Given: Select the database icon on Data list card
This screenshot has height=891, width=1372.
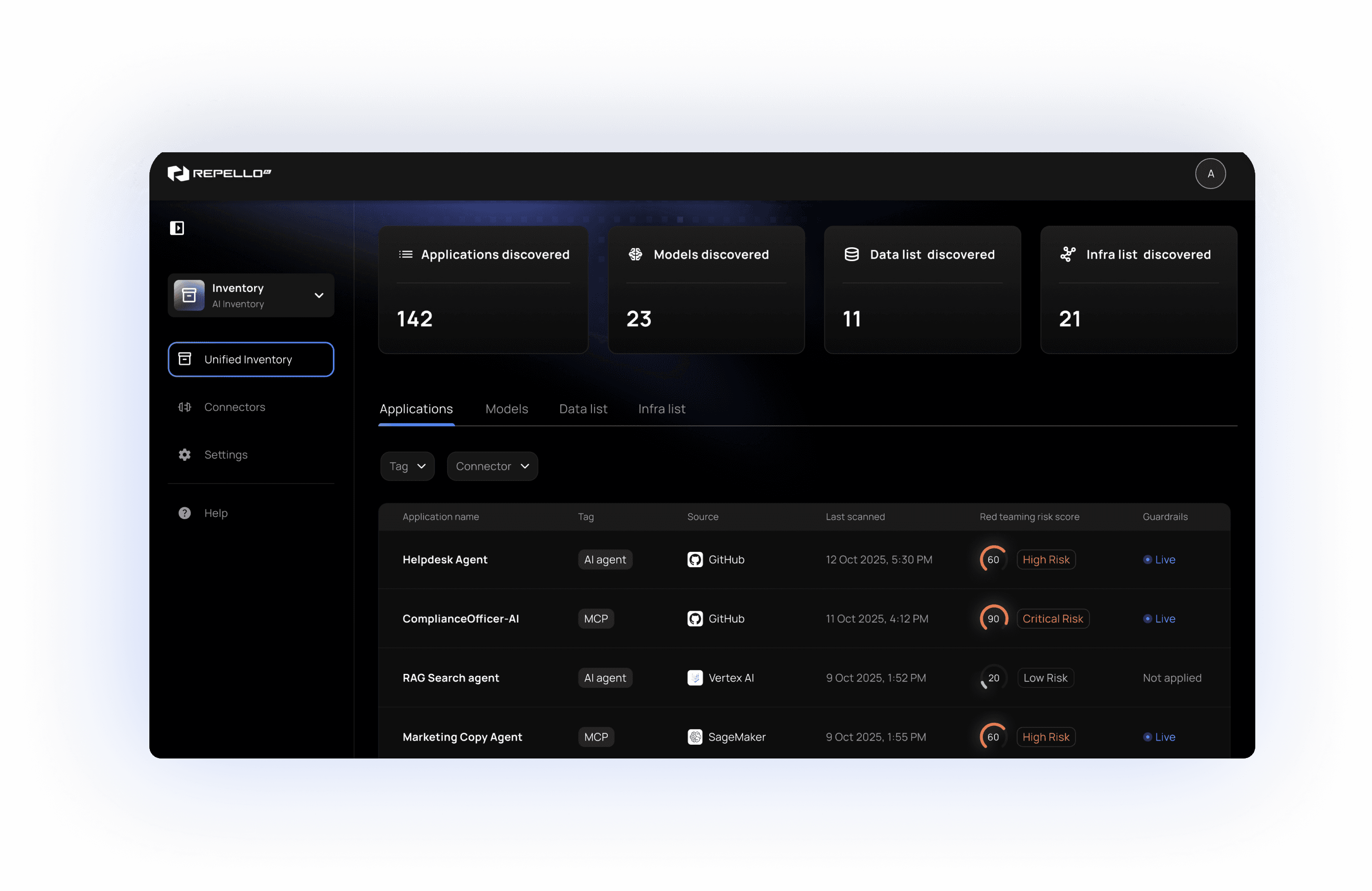Looking at the screenshot, I should pos(852,254).
